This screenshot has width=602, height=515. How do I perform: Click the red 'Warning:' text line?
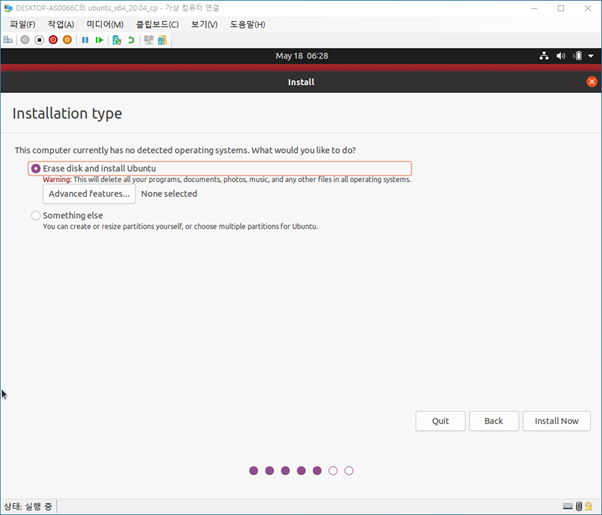[227, 180]
